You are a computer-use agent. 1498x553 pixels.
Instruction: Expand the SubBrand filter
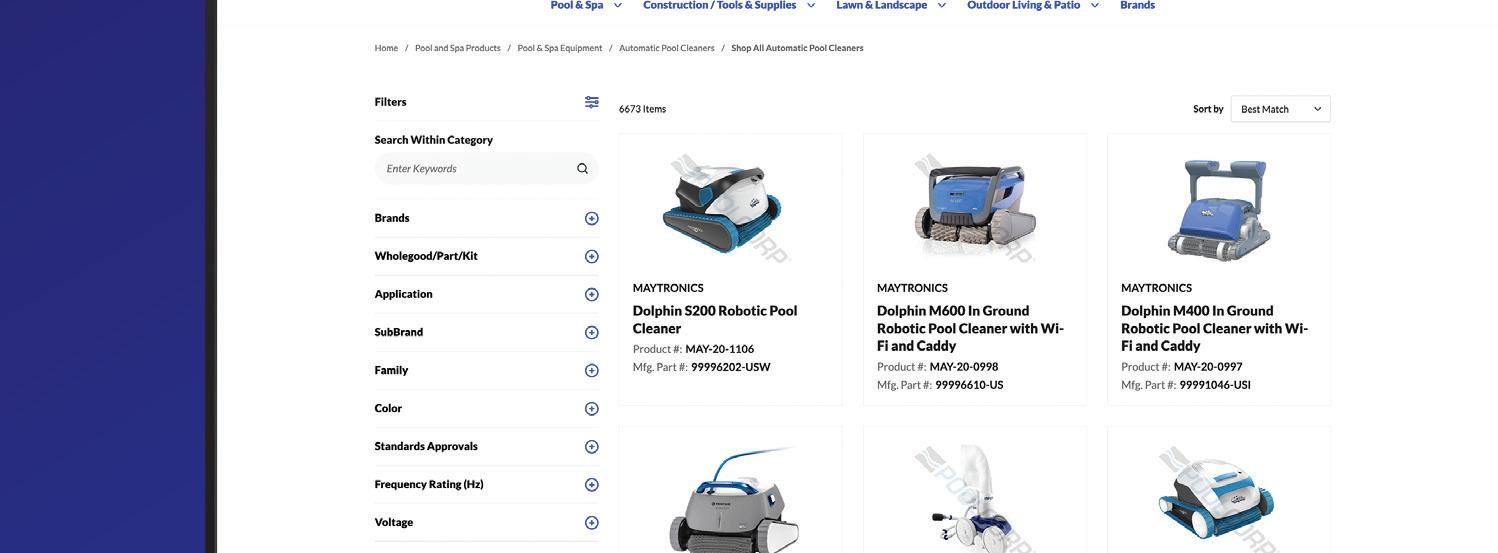coord(592,333)
